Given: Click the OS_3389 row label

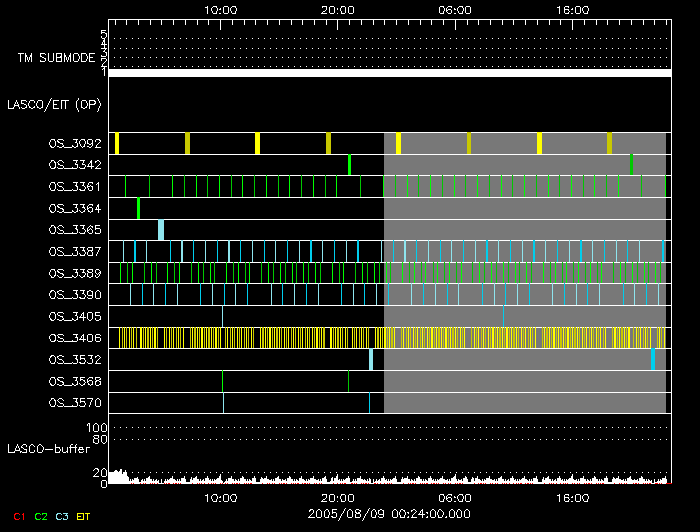Looking at the screenshot, I should coord(75,273).
